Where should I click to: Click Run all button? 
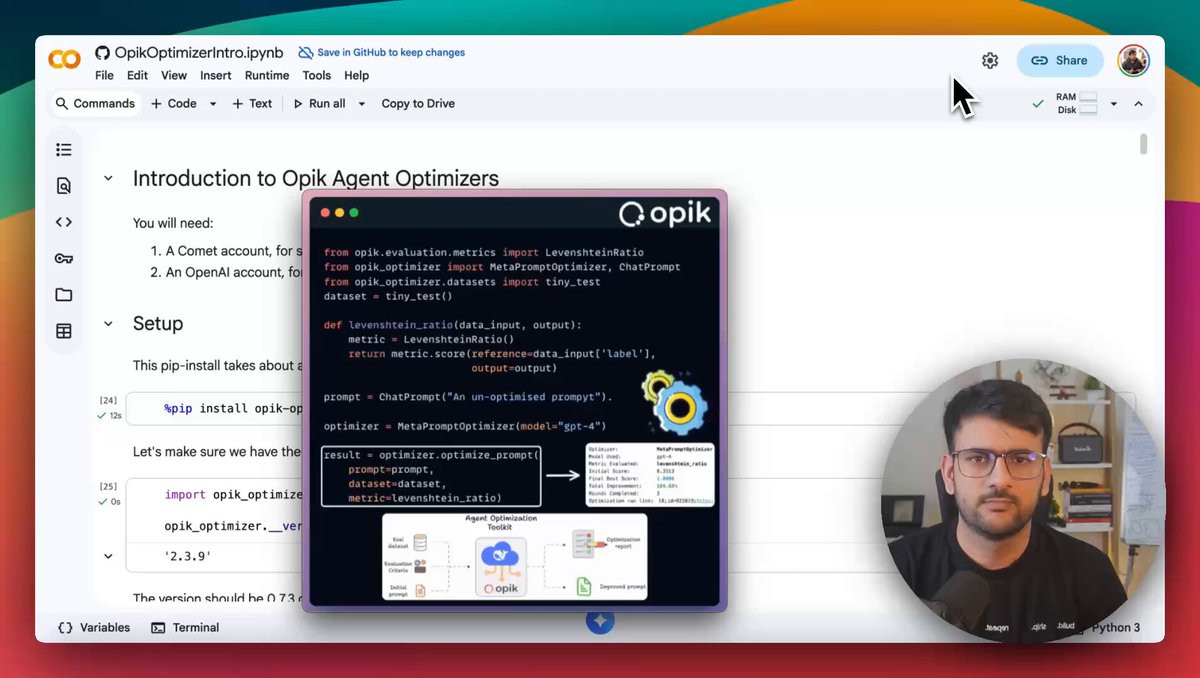pos(319,103)
